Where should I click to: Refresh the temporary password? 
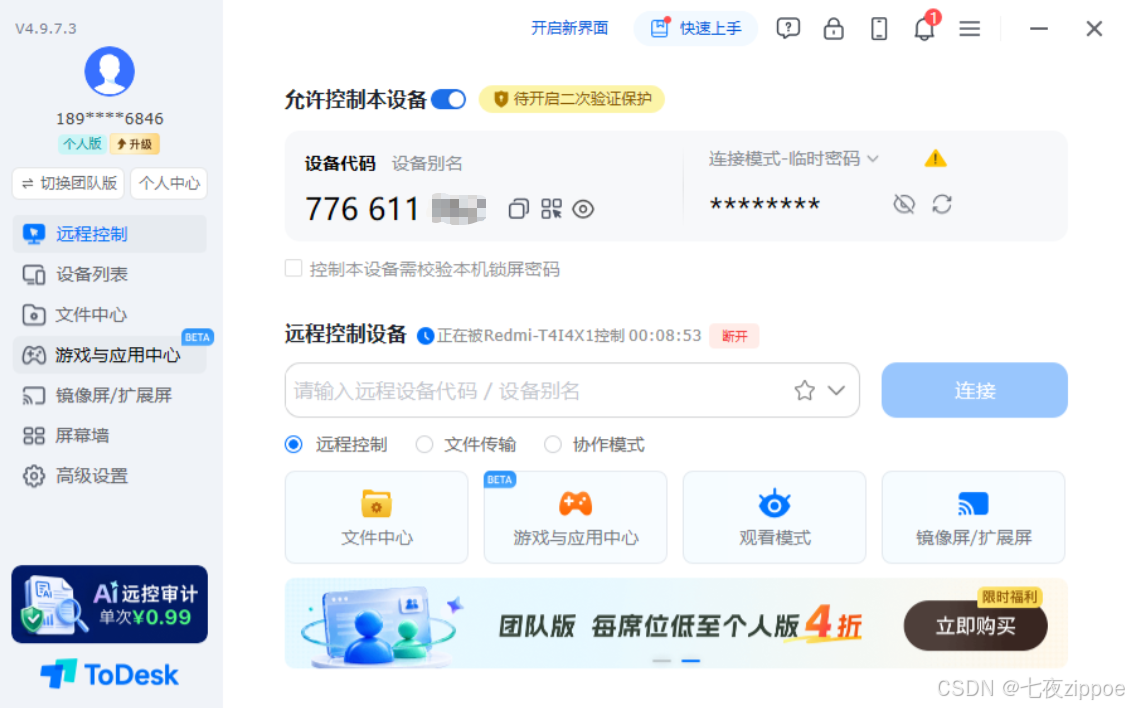point(942,204)
